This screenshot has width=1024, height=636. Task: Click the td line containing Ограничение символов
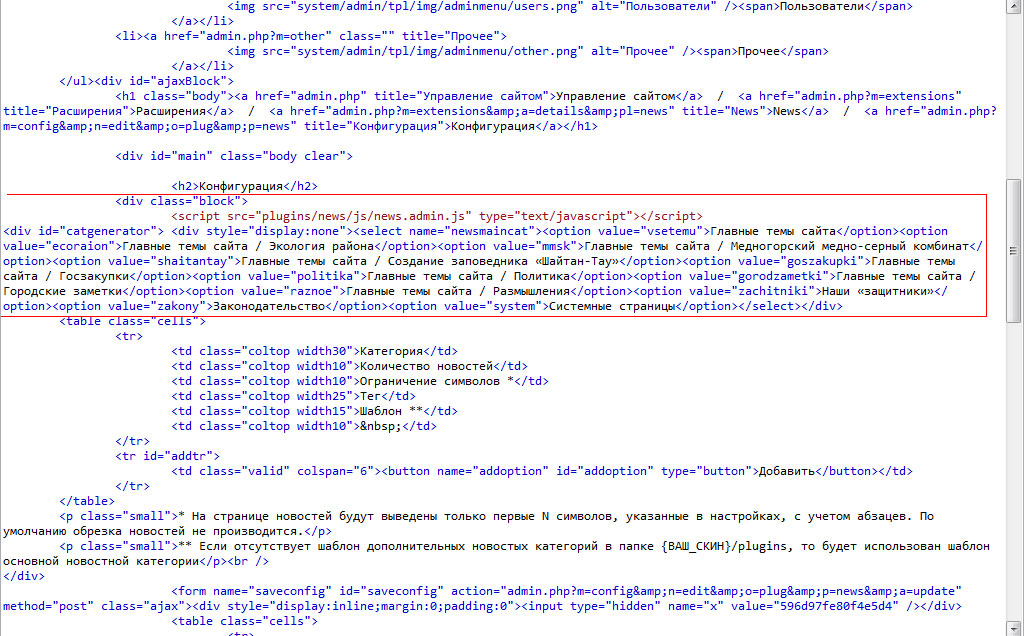pyautogui.click(x=359, y=382)
